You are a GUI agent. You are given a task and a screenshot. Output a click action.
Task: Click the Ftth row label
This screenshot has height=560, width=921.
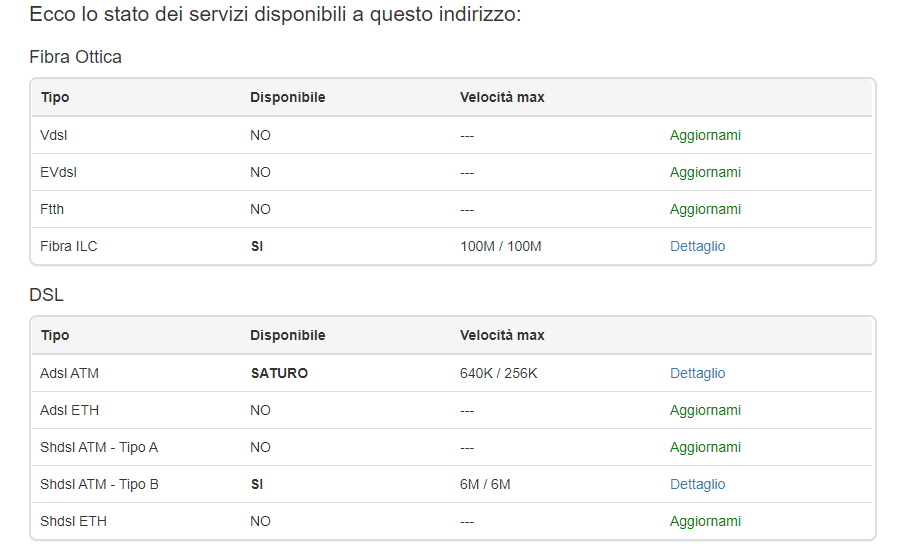(52, 209)
